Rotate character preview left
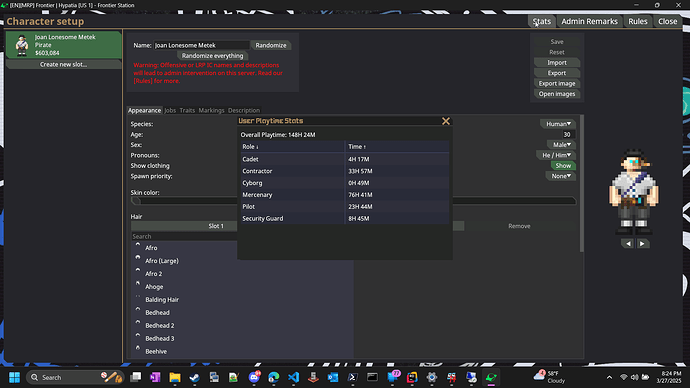The image size is (690, 388). pyautogui.click(x=628, y=244)
